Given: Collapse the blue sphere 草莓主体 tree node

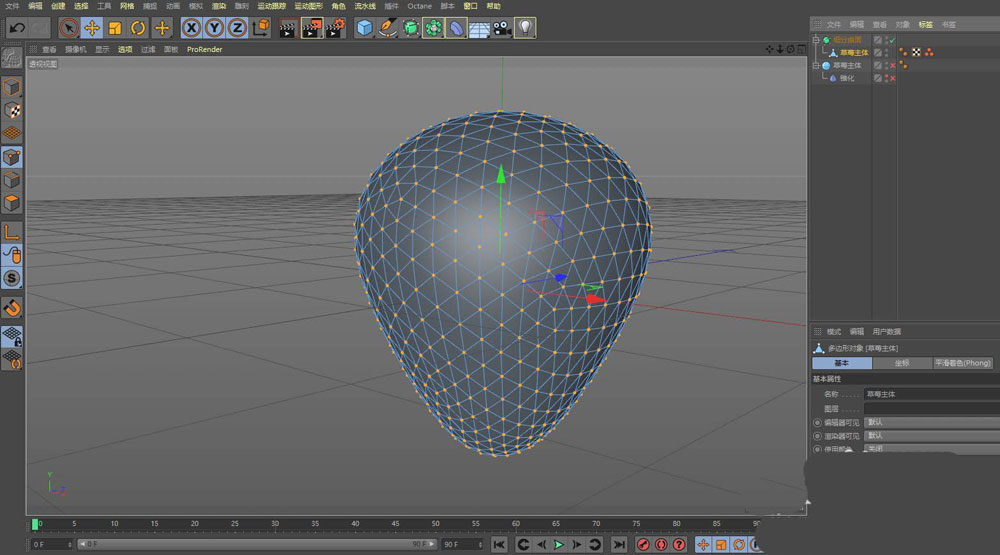Looking at the screenshot, I should coord(816,65).
